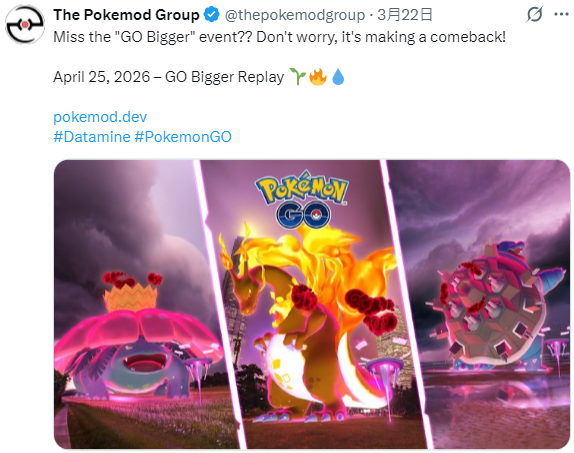Open the Gigantamax Charizard image panel
The height and width of the screenshot is (453, 574).
(x=313, y=304)
